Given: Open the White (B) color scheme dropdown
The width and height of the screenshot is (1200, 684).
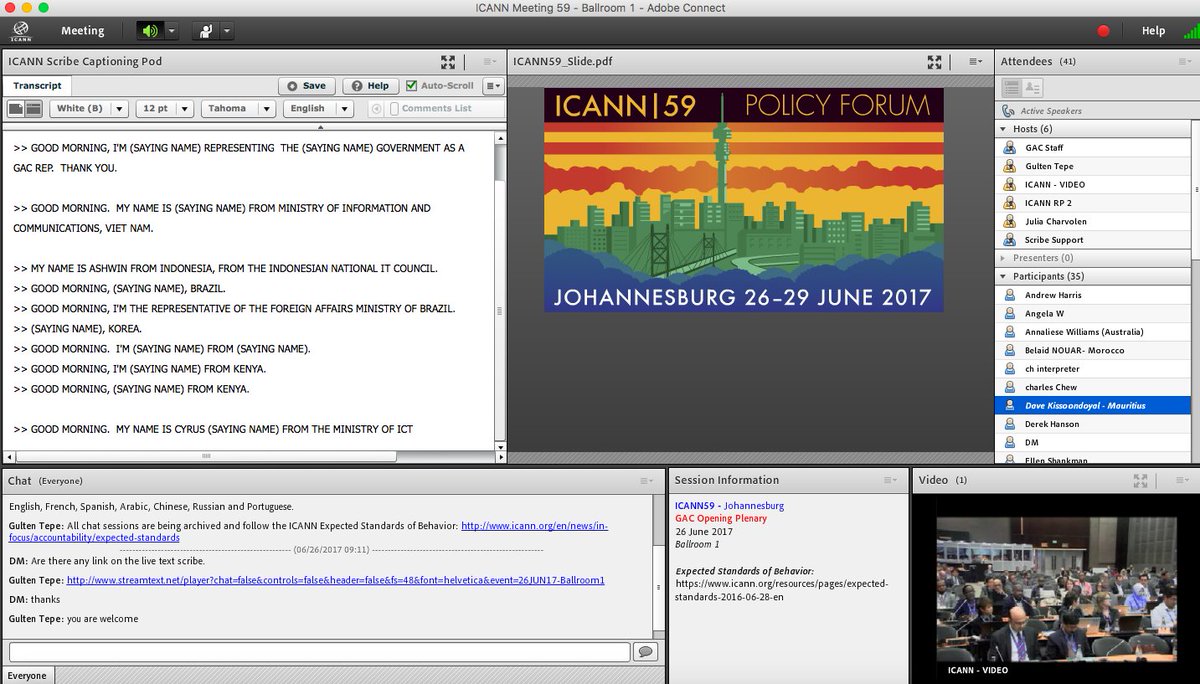Looking at the screenshot, I should (x=88, y=108).
